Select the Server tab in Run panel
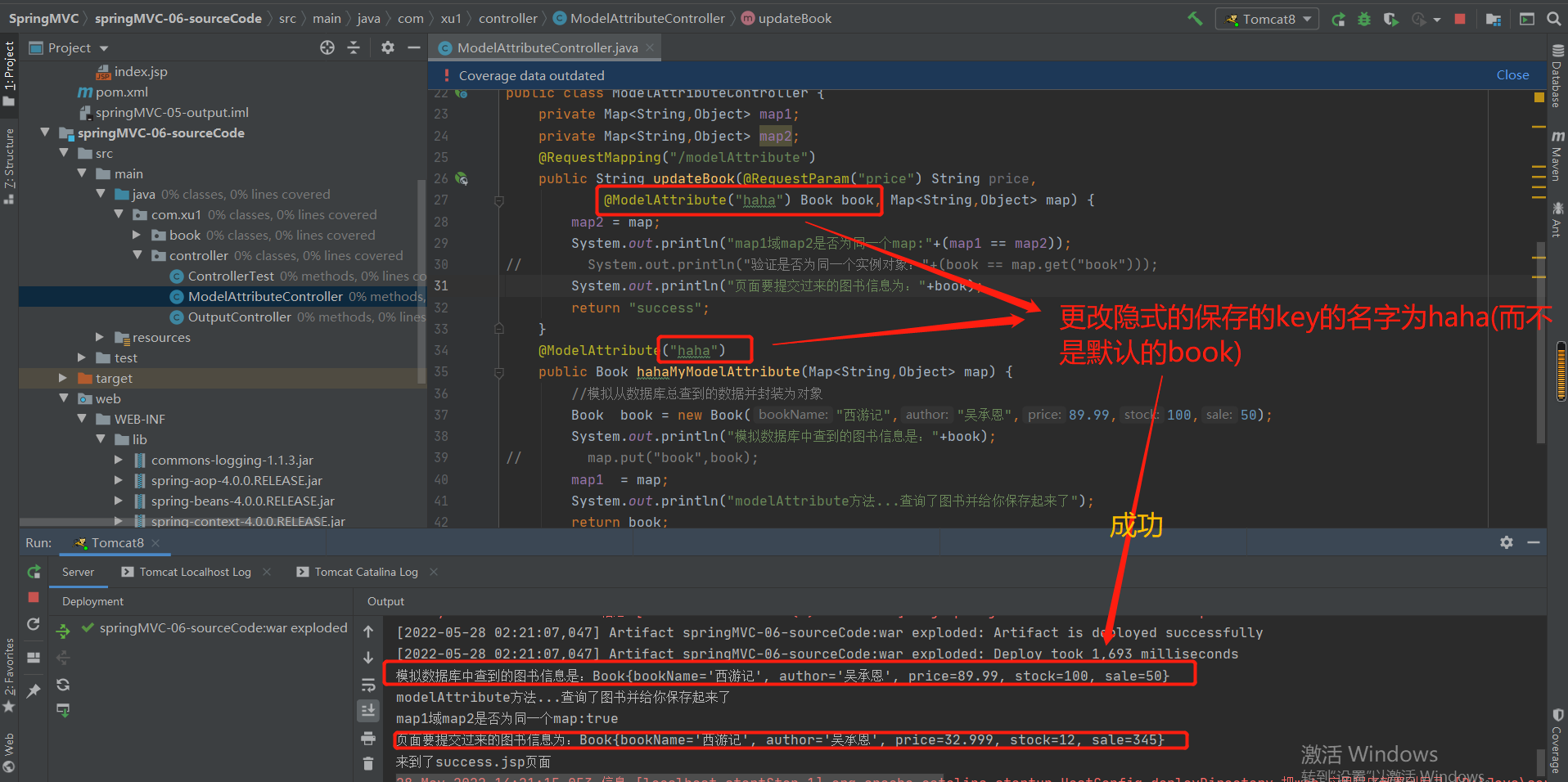The height and width of the screenshot is (782, 1568). (79, 572)
